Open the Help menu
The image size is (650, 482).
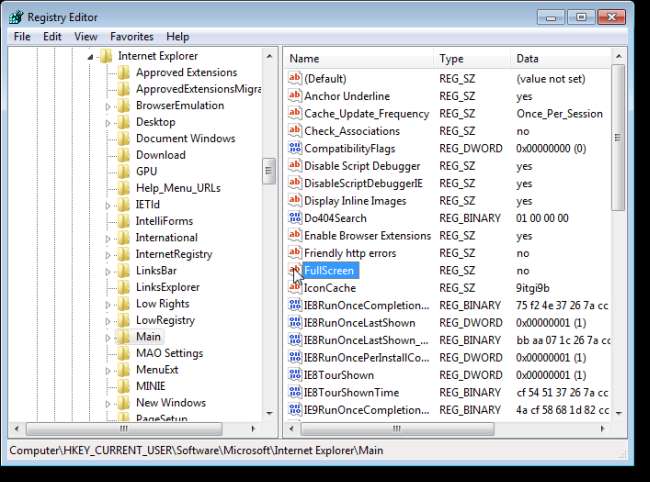pyautogui.click(x=178, y=36)
